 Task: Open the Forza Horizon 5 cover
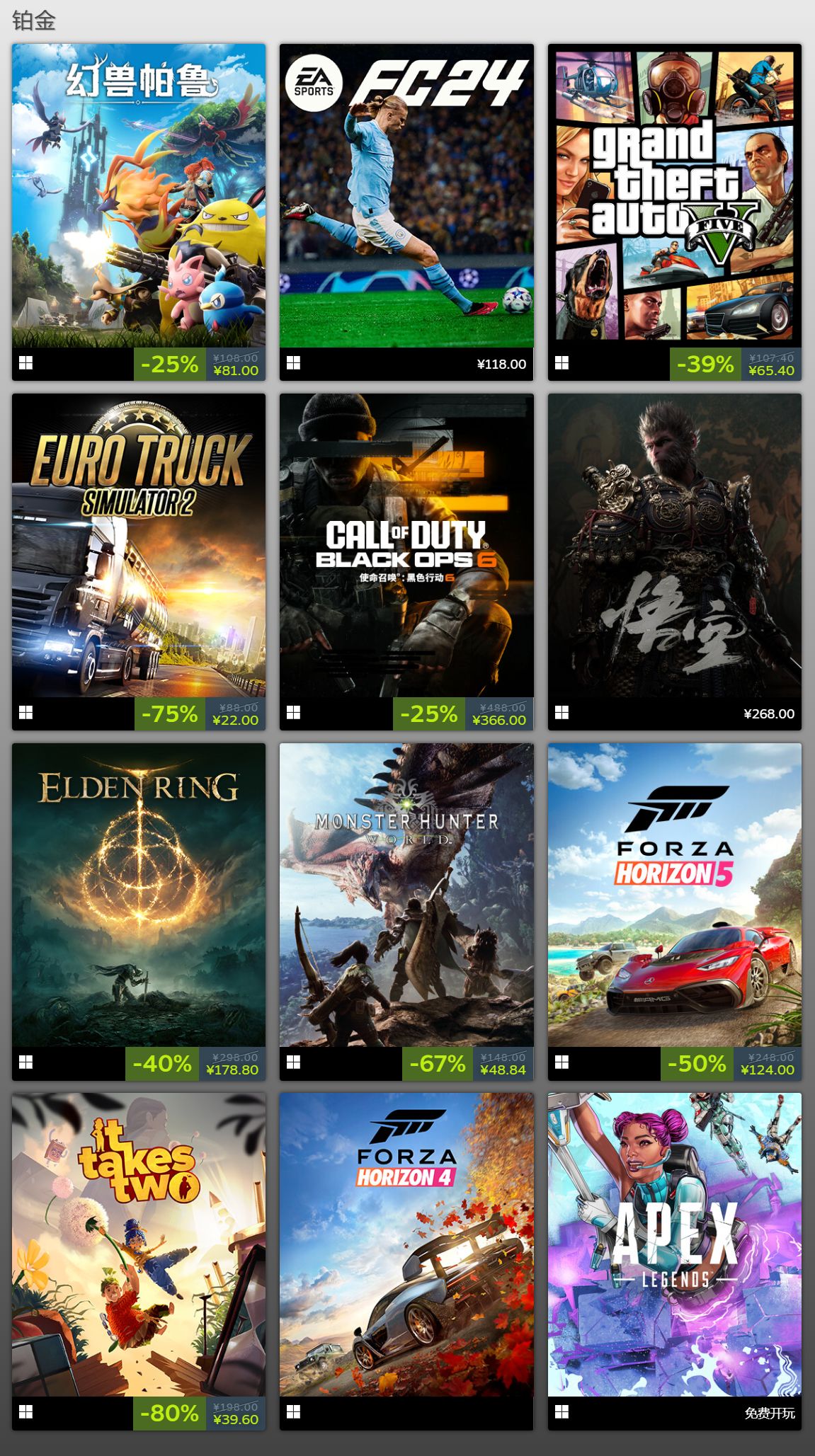(x=675, y=895)
